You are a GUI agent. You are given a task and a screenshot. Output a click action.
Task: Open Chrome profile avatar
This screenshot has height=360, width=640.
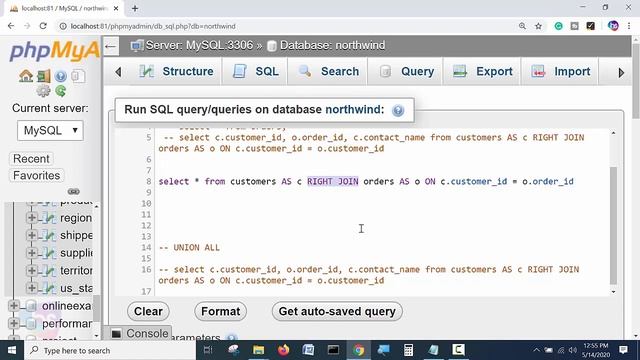pyautogui.click(x=613, y=26)
